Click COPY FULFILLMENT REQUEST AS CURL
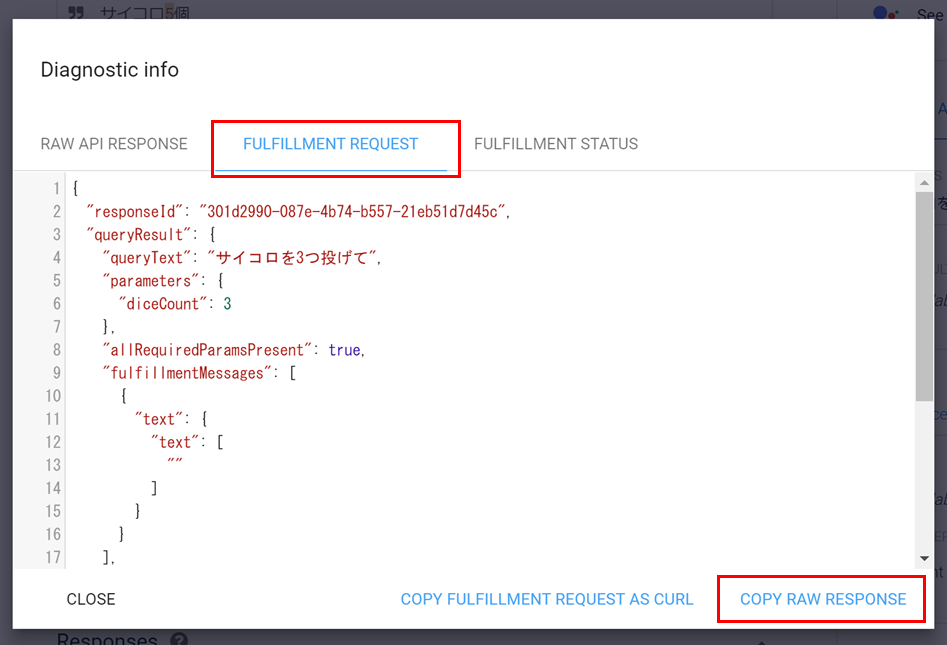The height and width of the screenshot is (645, 947). click(547, 599)
